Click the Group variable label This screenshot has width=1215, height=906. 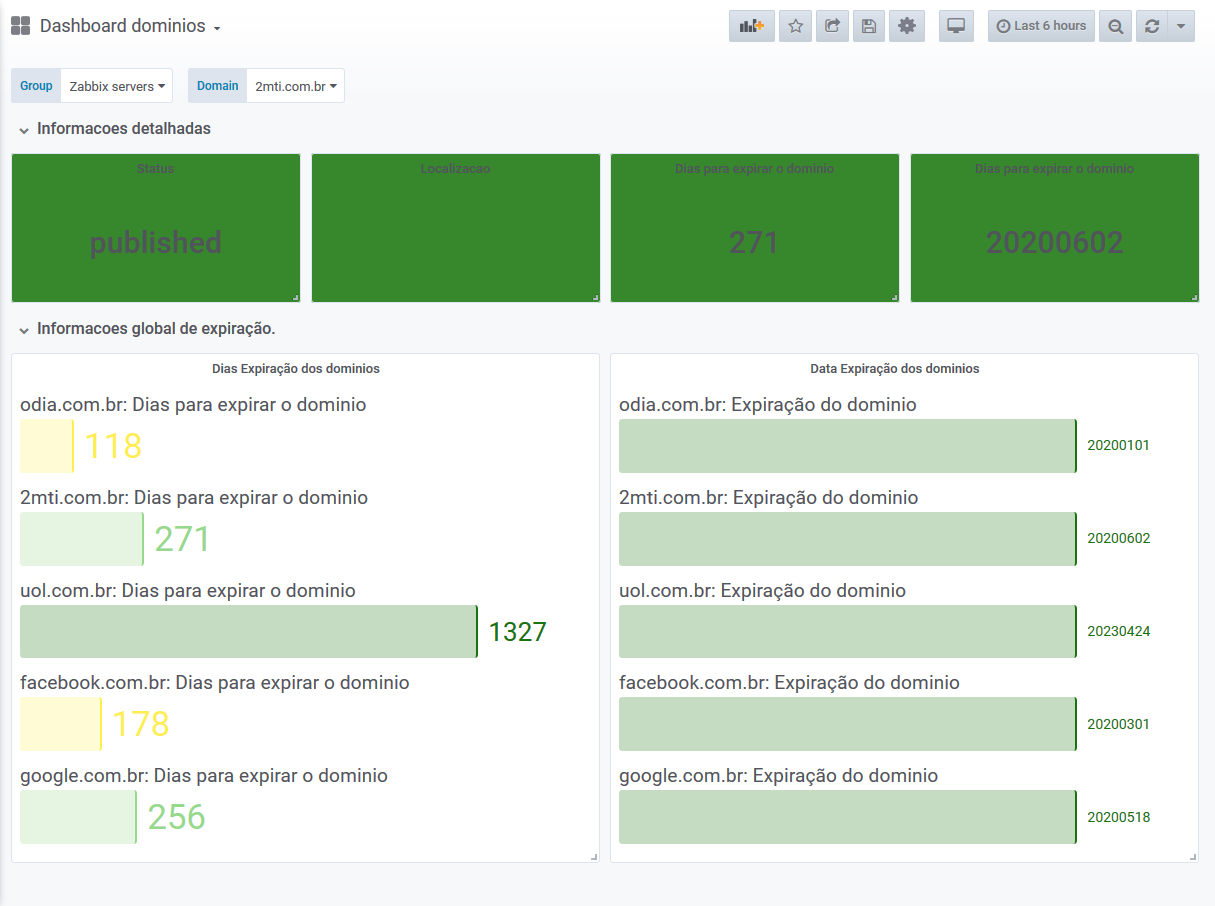(x=36, y=86)
